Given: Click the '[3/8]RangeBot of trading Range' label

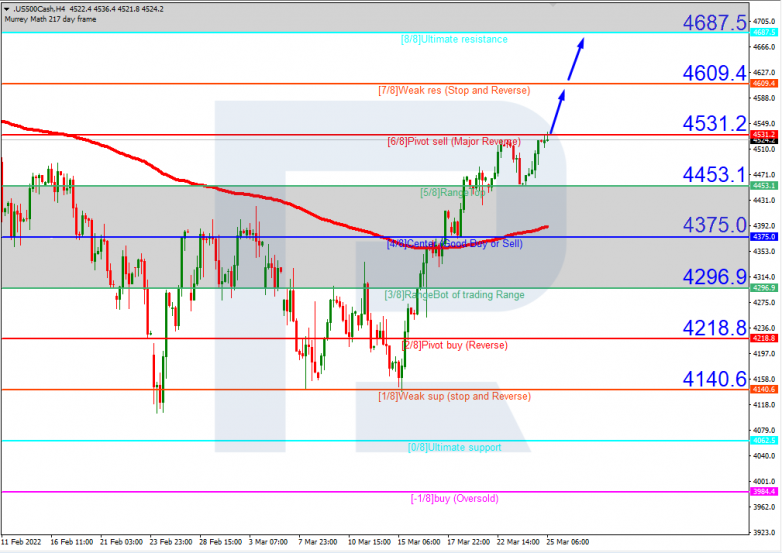Looking at the screenshot, I should point(454,295).
